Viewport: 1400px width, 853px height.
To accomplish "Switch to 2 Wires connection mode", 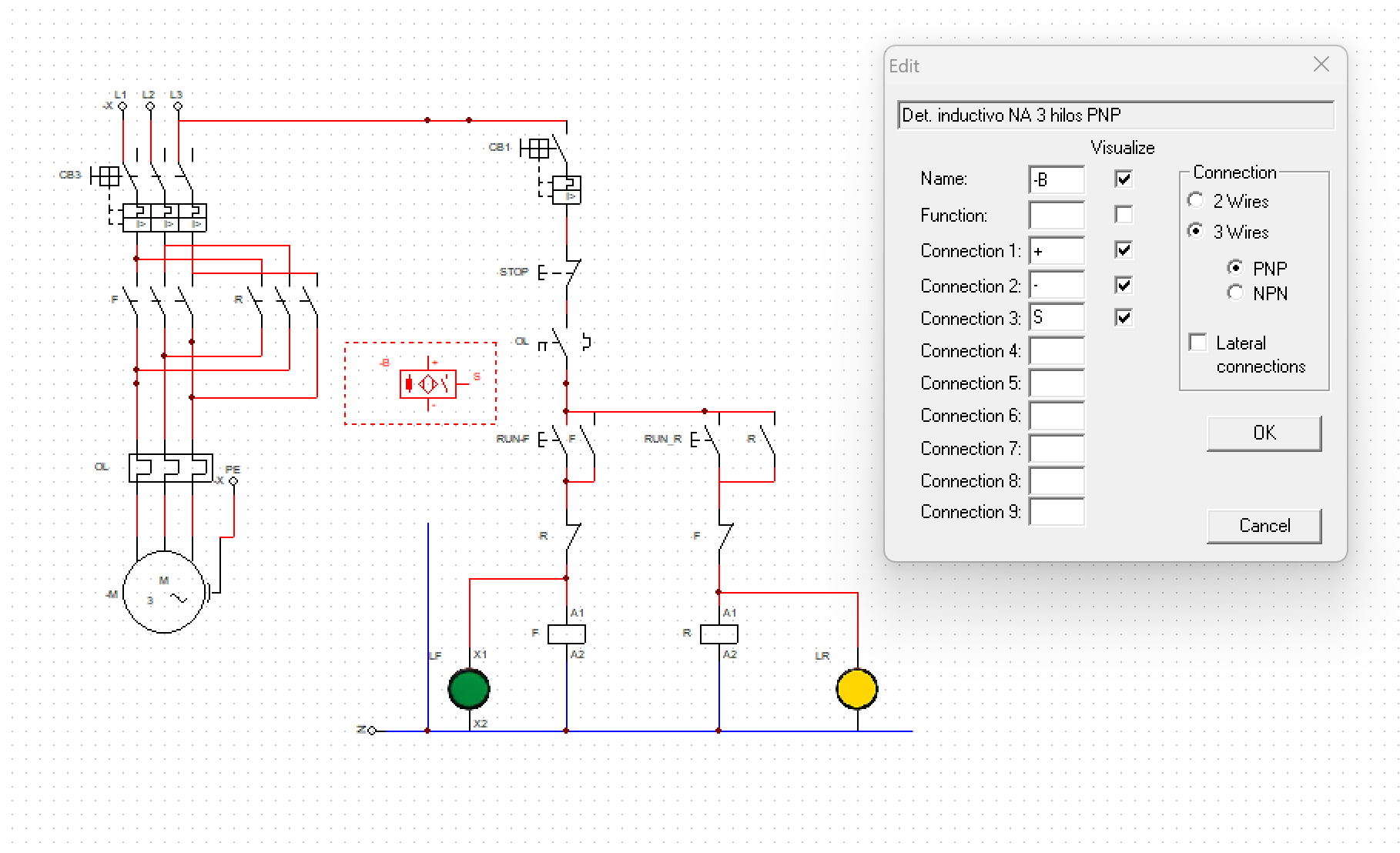I will [1195, 200].
